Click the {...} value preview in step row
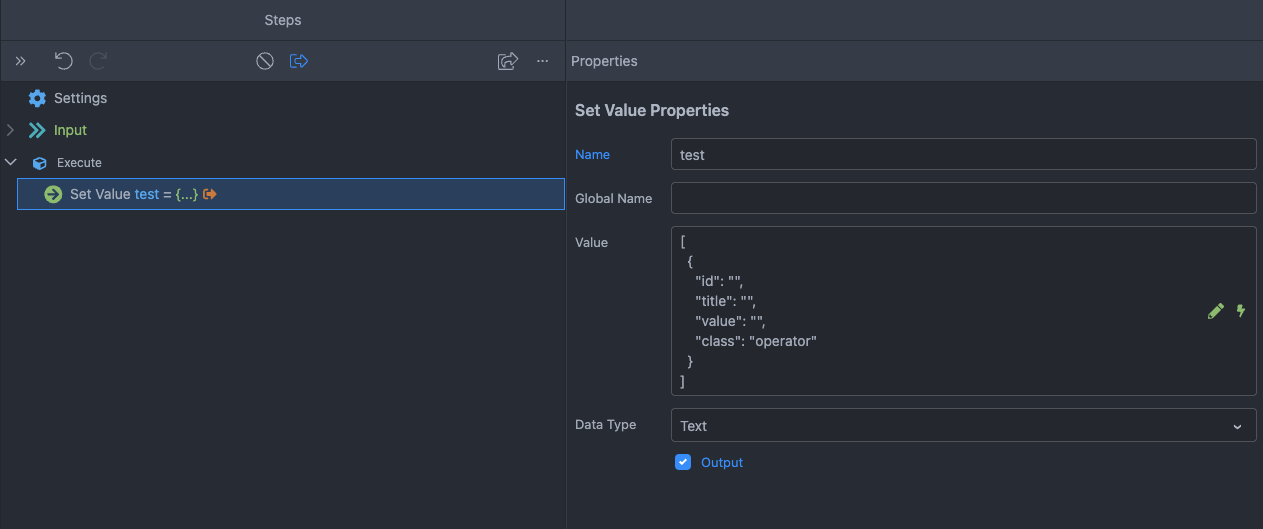Viewport: 1263px width, 529px height. [186, 194]
